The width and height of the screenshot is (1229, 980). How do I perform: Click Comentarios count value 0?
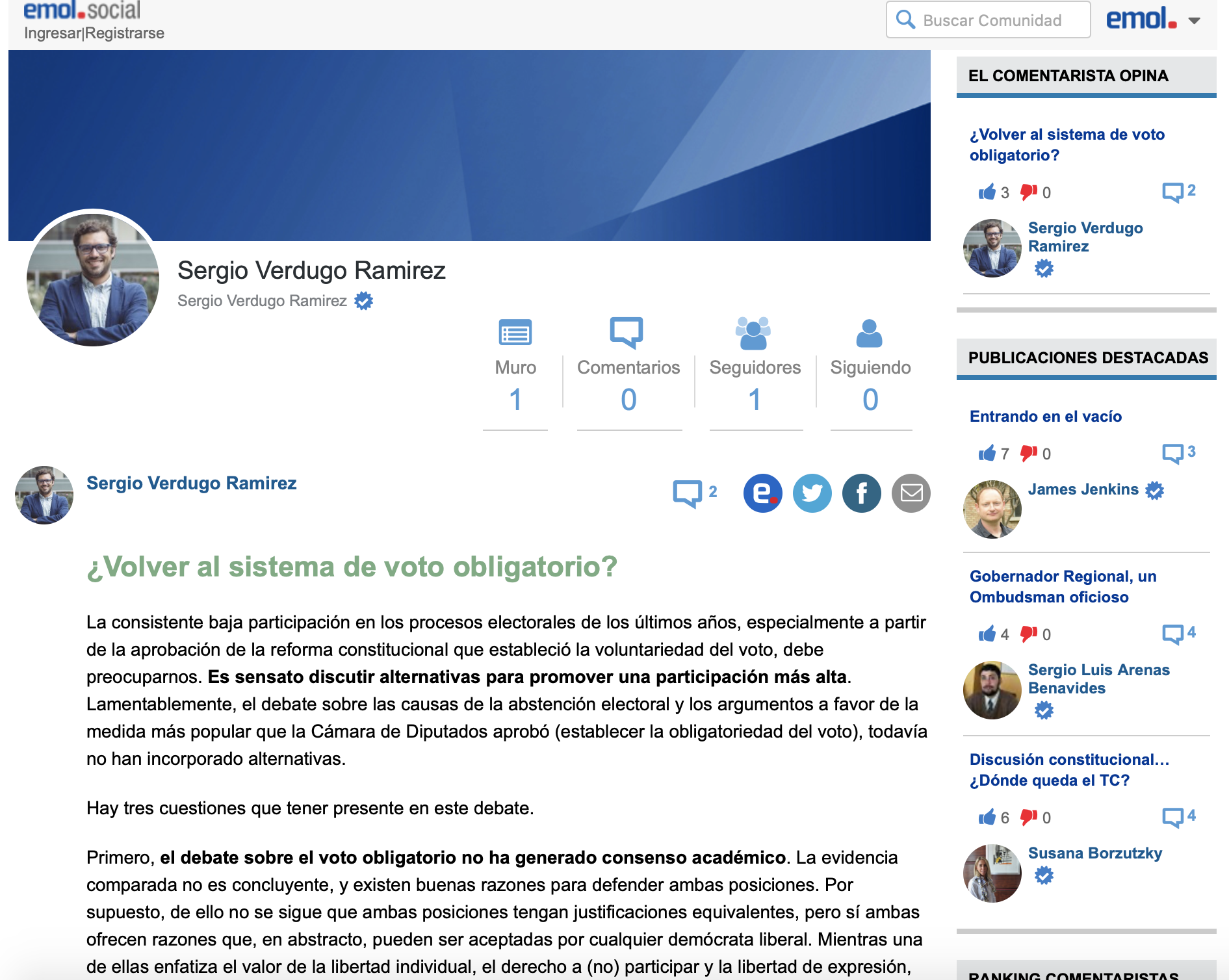pos(628,399)
